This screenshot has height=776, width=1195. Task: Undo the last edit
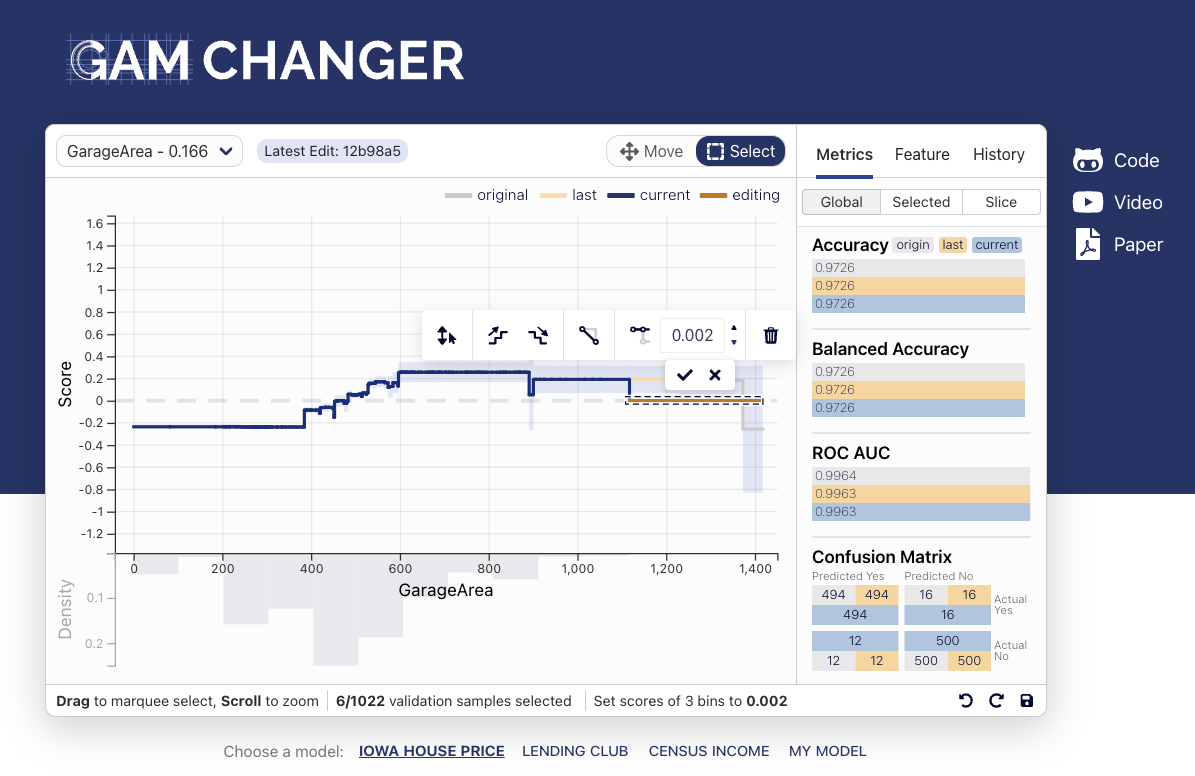click(965, 701)
